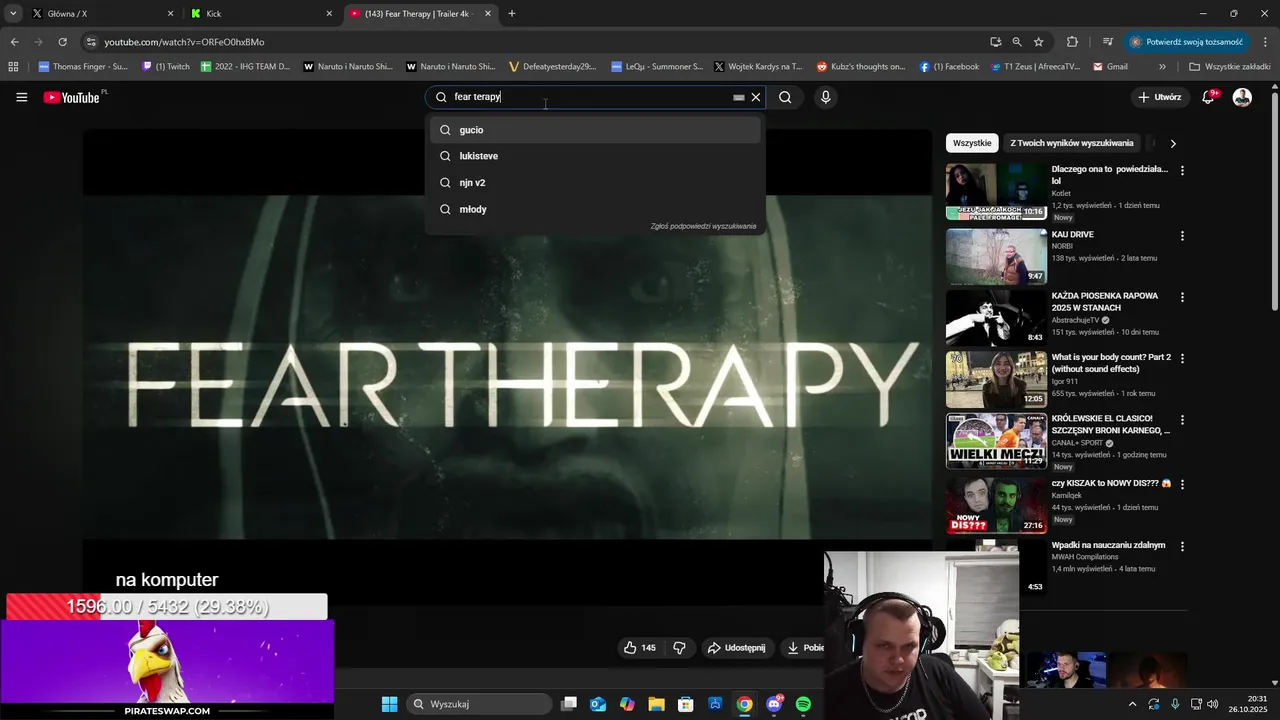1280x720 pixels.
Task: Open options for the 'KAU DRIVE' video
Action: [x=1182, y=236]
